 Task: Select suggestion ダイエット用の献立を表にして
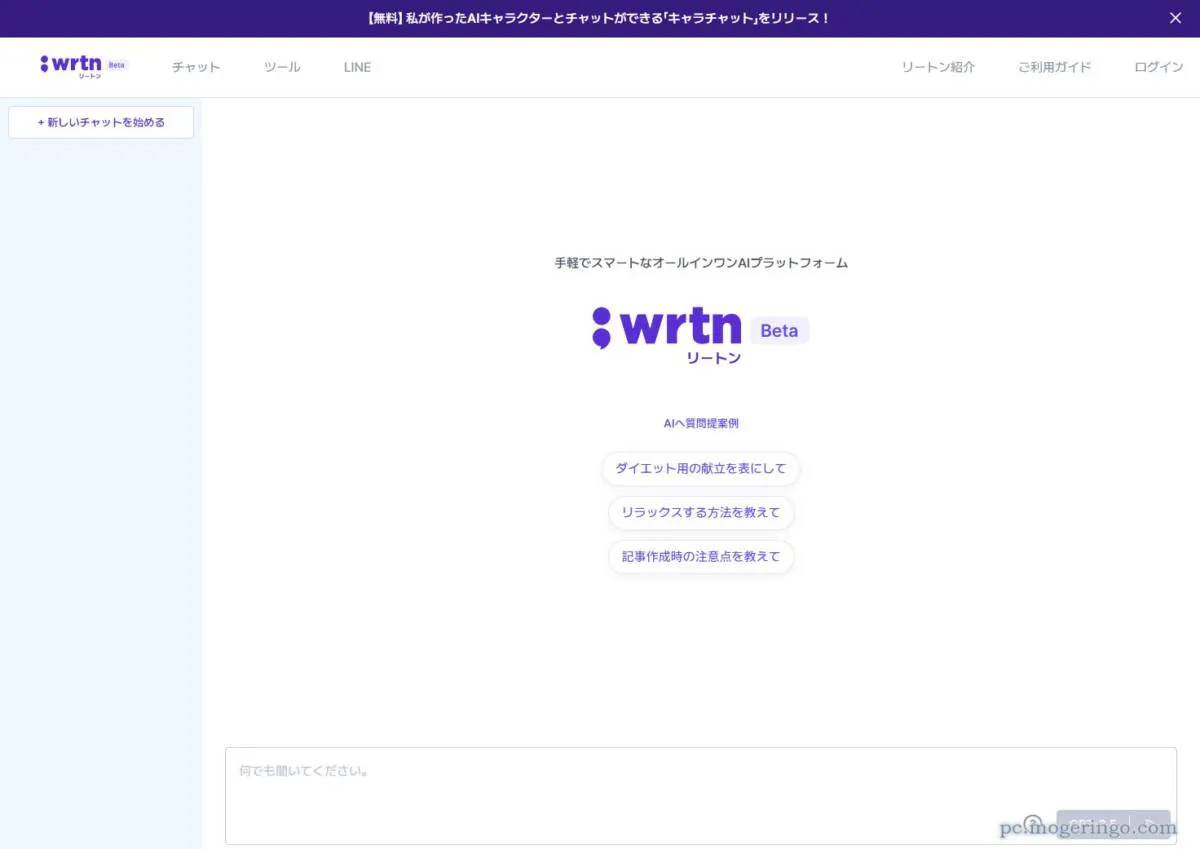(x=701, y=468)
